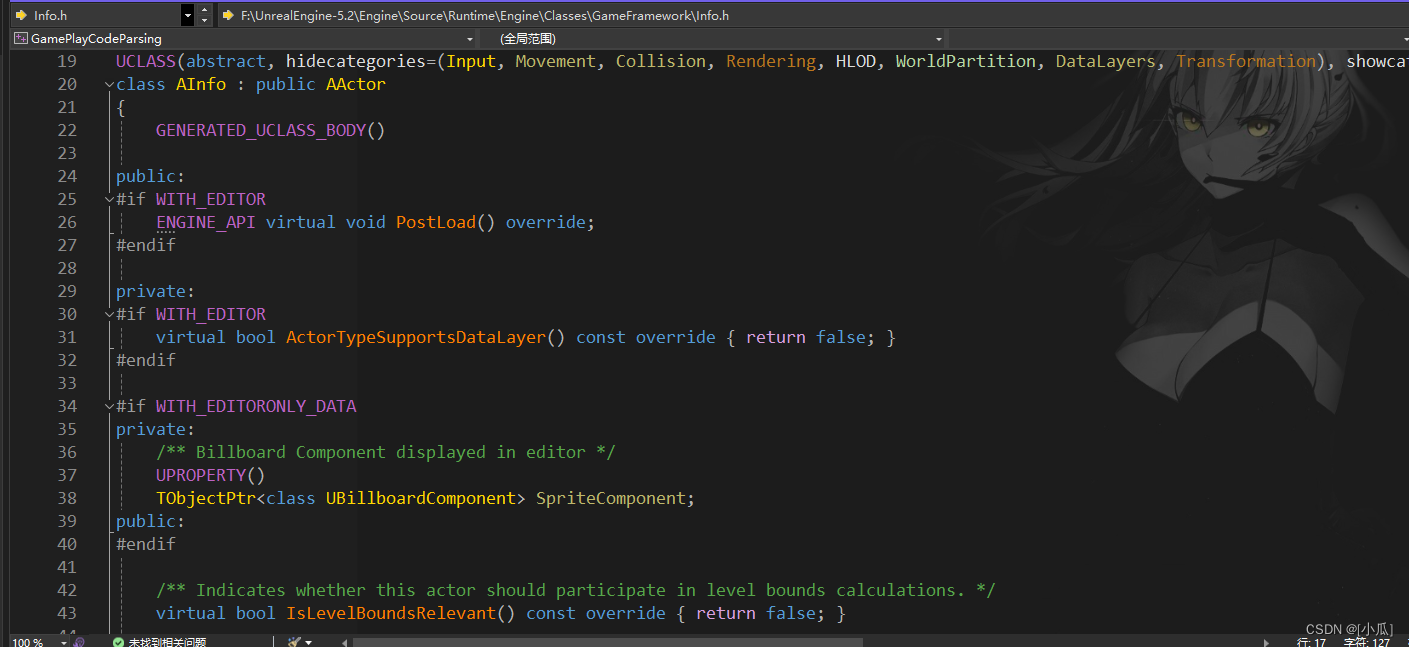Click the public: keyword on line 39
The image size is (1409, 647).
pos(151,521)
